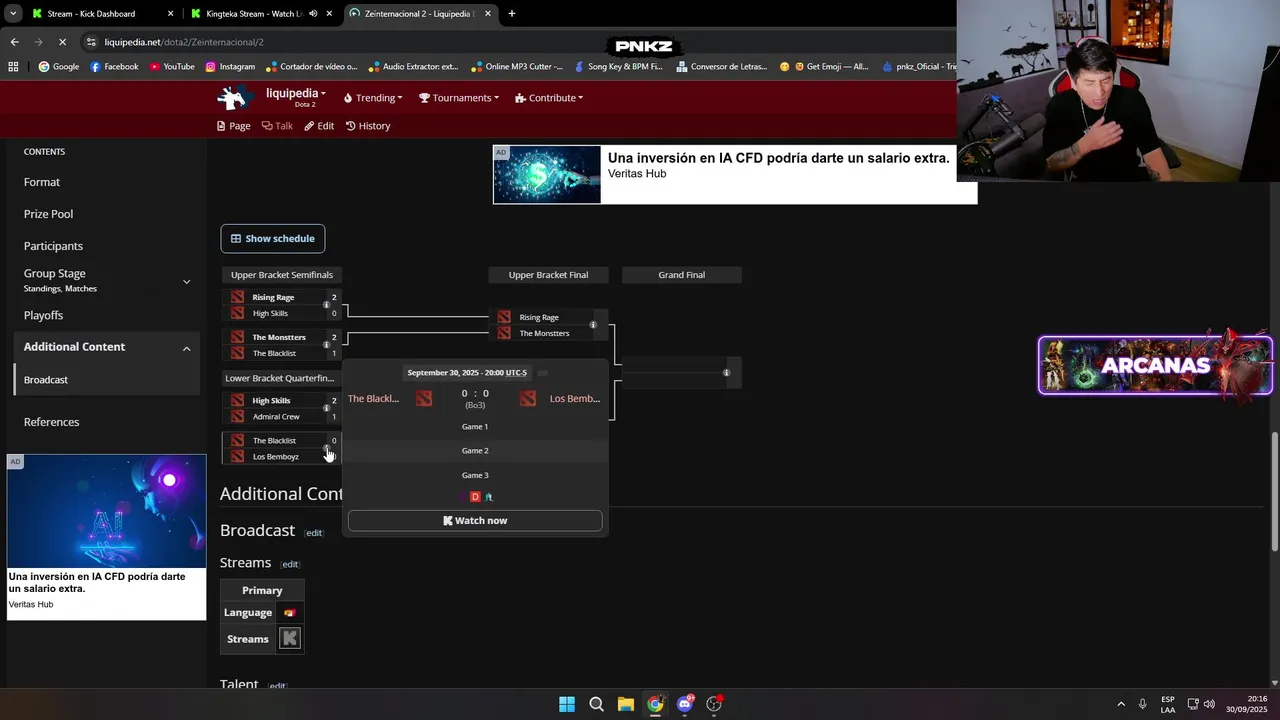Click The Blacklist Dota logo in popup
The image size is (1280, 720).
(424, 398)
